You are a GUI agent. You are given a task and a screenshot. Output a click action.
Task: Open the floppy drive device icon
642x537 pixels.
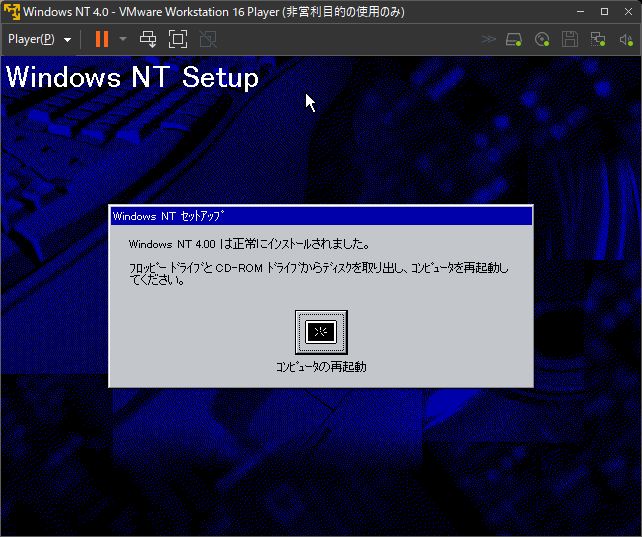point(570,40)
